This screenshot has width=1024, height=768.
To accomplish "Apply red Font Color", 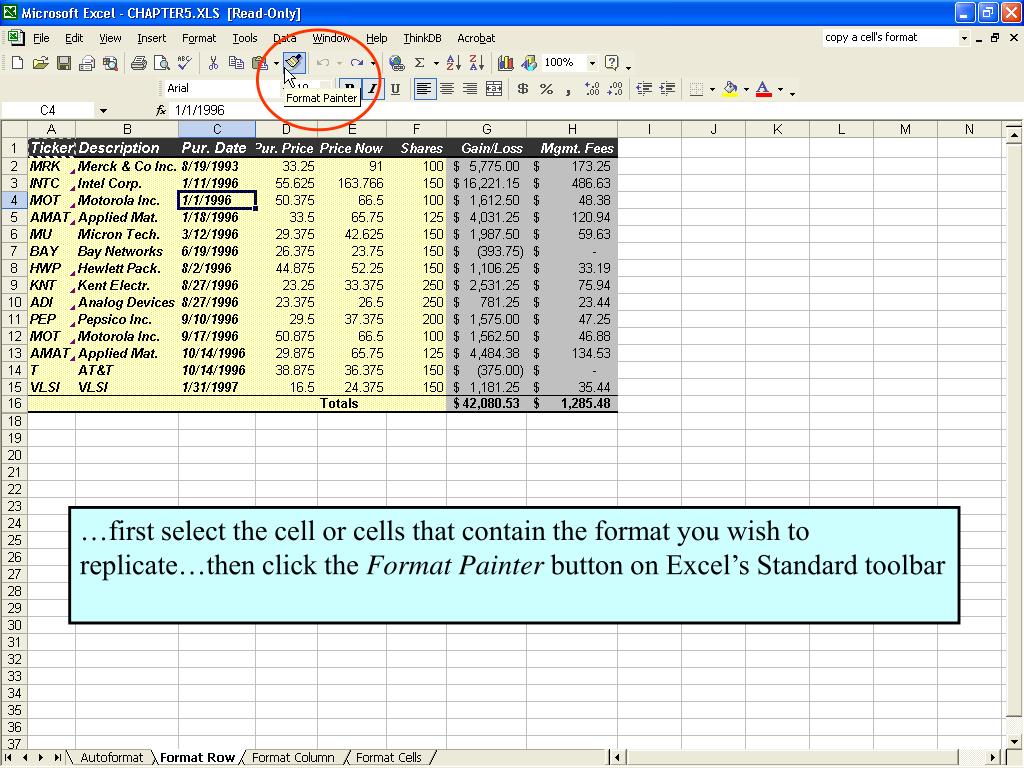I will click(x=763, y=89).
